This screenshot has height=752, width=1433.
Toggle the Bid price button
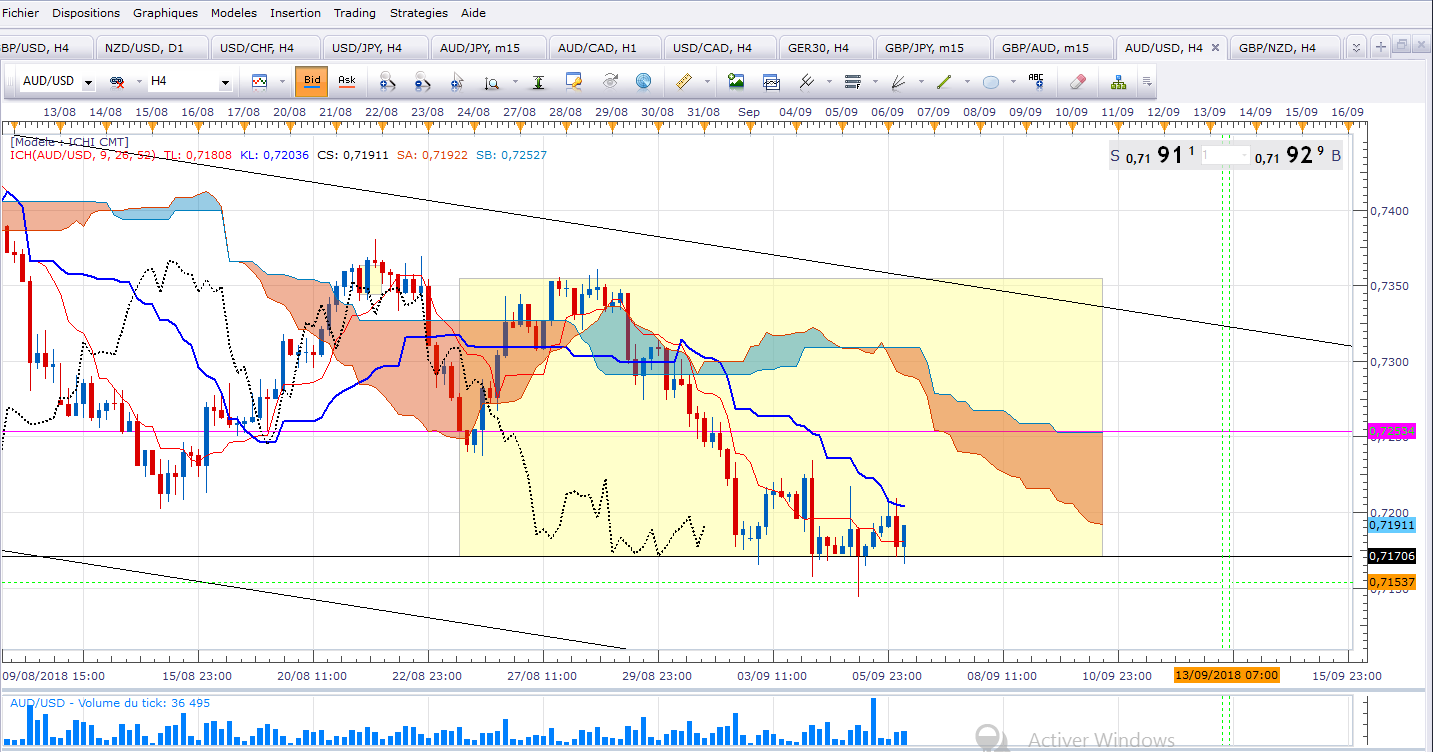pyautogui.click(x=312, y=81)
